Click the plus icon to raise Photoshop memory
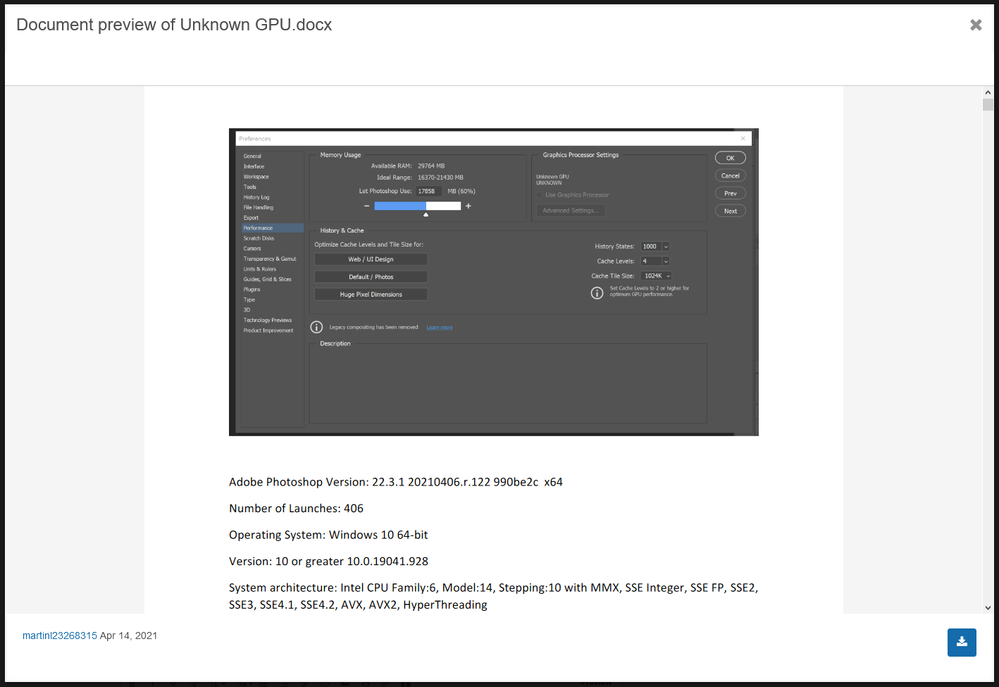This screenshot has width=999, height=687. coord(469,206)
